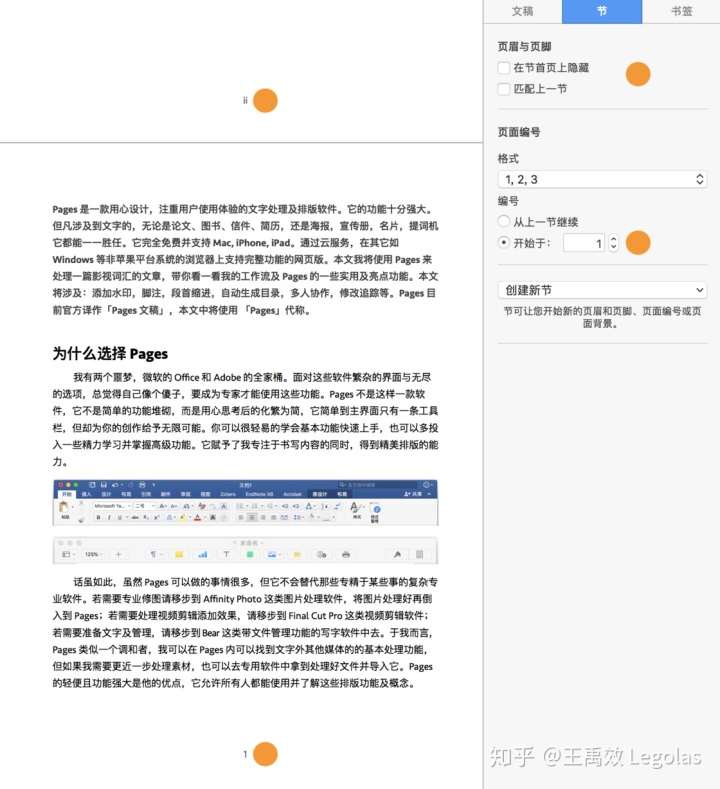Select the 节 tab
The width and height of the screenshot is (720, 789).
tap(602, 11)
